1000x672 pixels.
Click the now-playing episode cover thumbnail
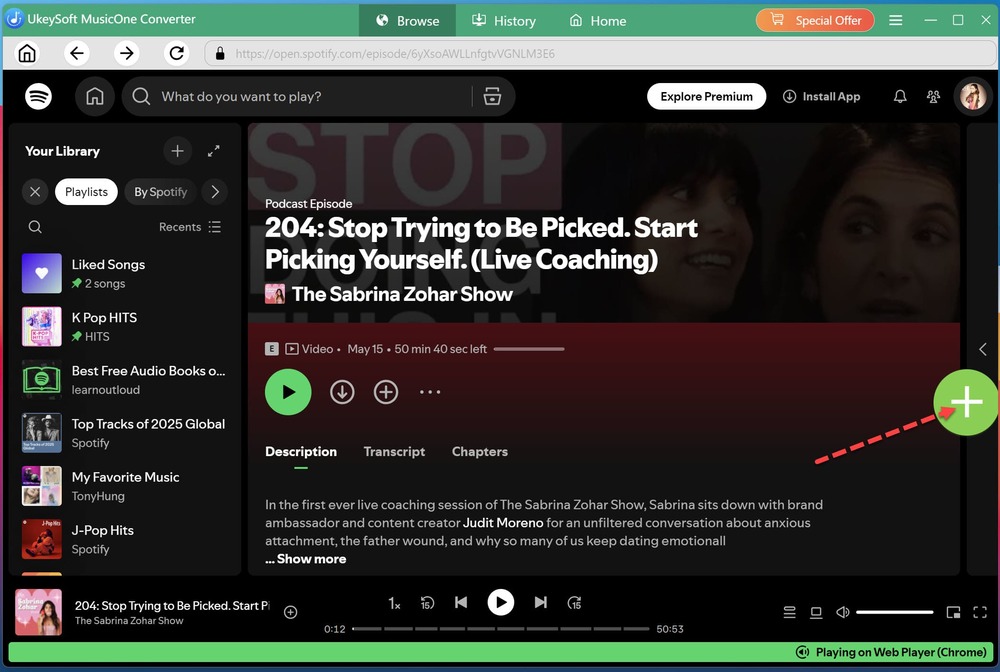pos(38,612)
